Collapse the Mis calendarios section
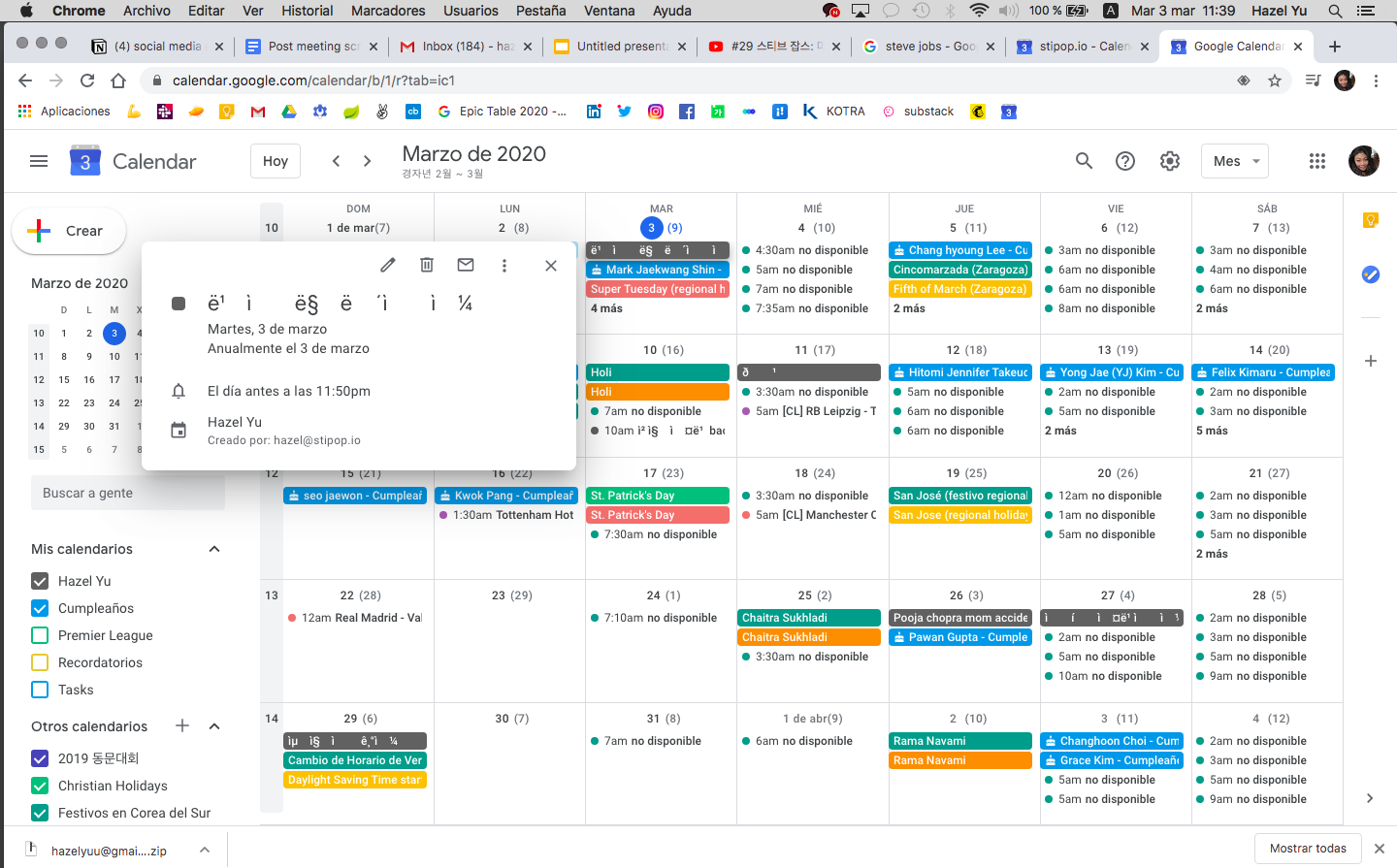 (213, 548)
